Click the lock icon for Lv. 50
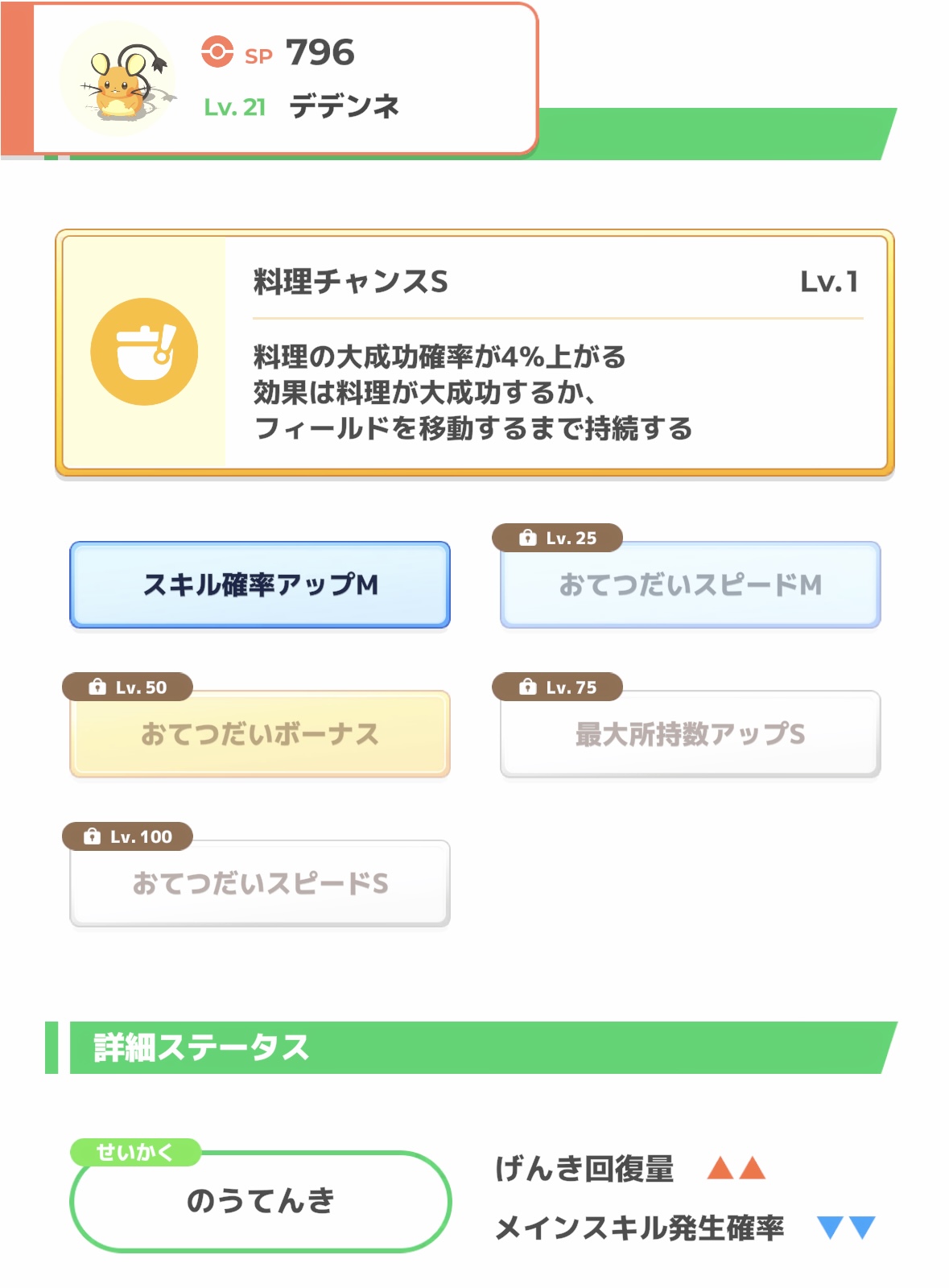This screenshot has height=1288, width=949. click(97, 687)
